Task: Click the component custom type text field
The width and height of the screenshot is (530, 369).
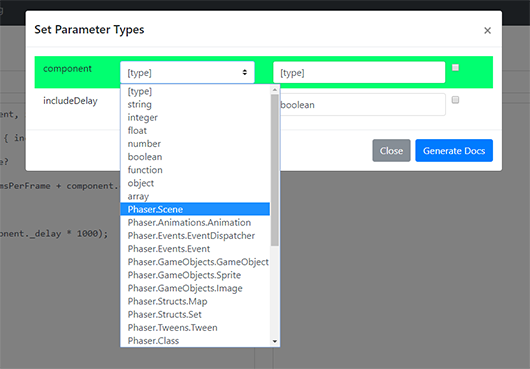Action: 359,72
